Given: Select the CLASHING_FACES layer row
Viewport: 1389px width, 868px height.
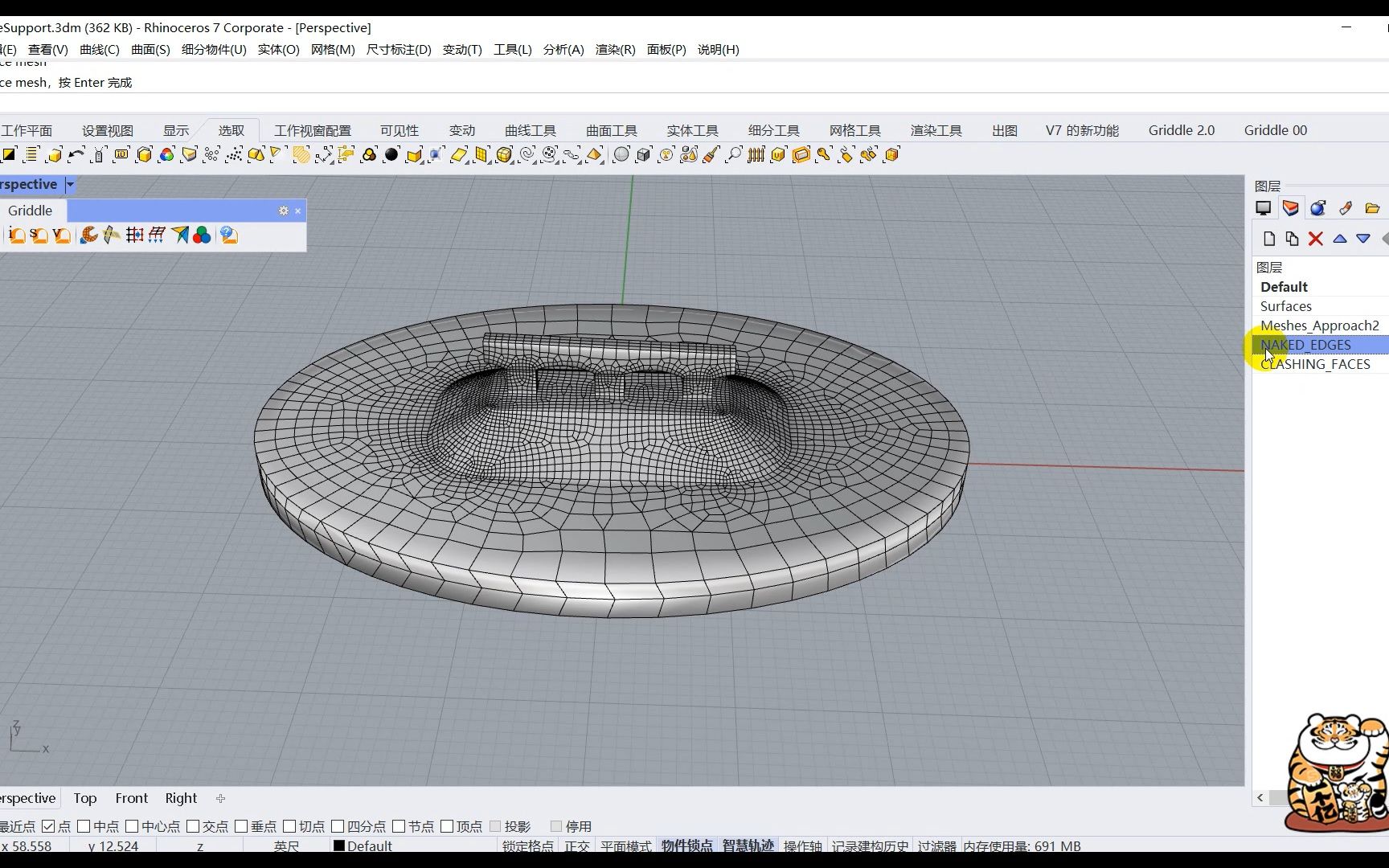Looking at the screenshot, I should [1321, 364].
